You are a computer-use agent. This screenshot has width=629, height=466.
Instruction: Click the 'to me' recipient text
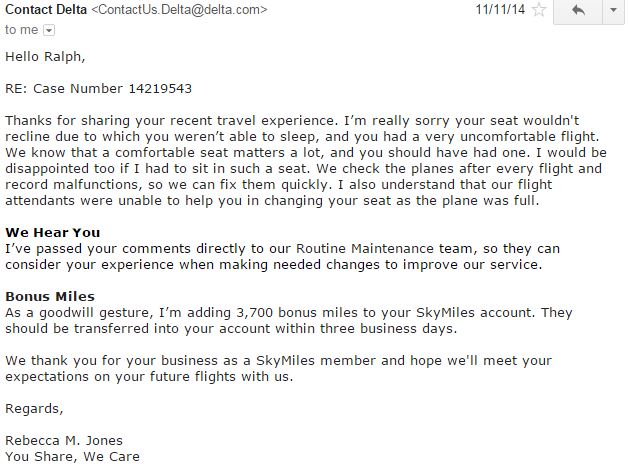[22, 31]
